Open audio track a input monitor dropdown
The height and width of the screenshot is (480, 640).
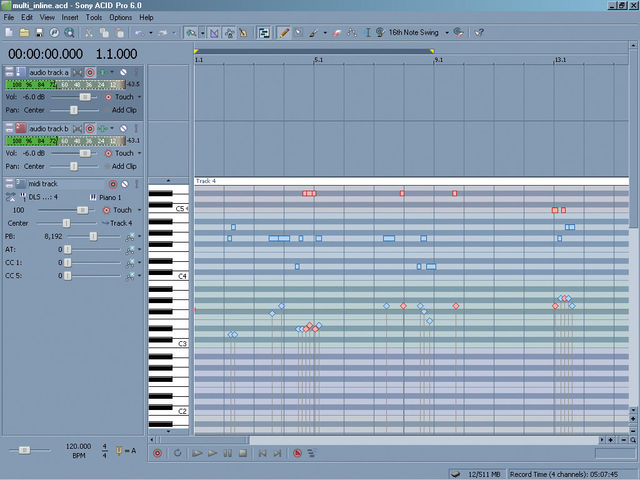point(112,72)
